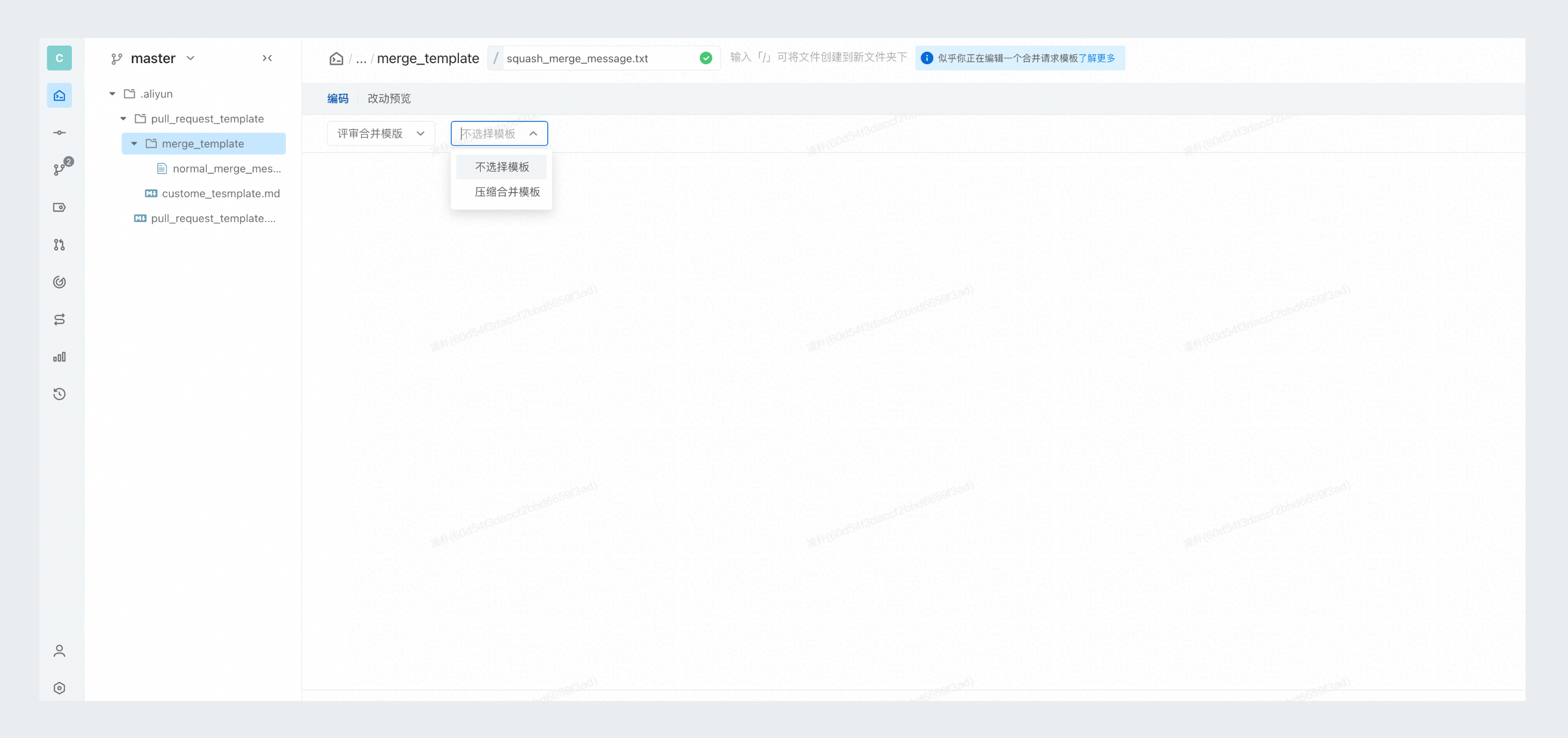Select merge_template folder in tree
The width and height of the screenshot is (1568, 738).
[x=203, y=144]
